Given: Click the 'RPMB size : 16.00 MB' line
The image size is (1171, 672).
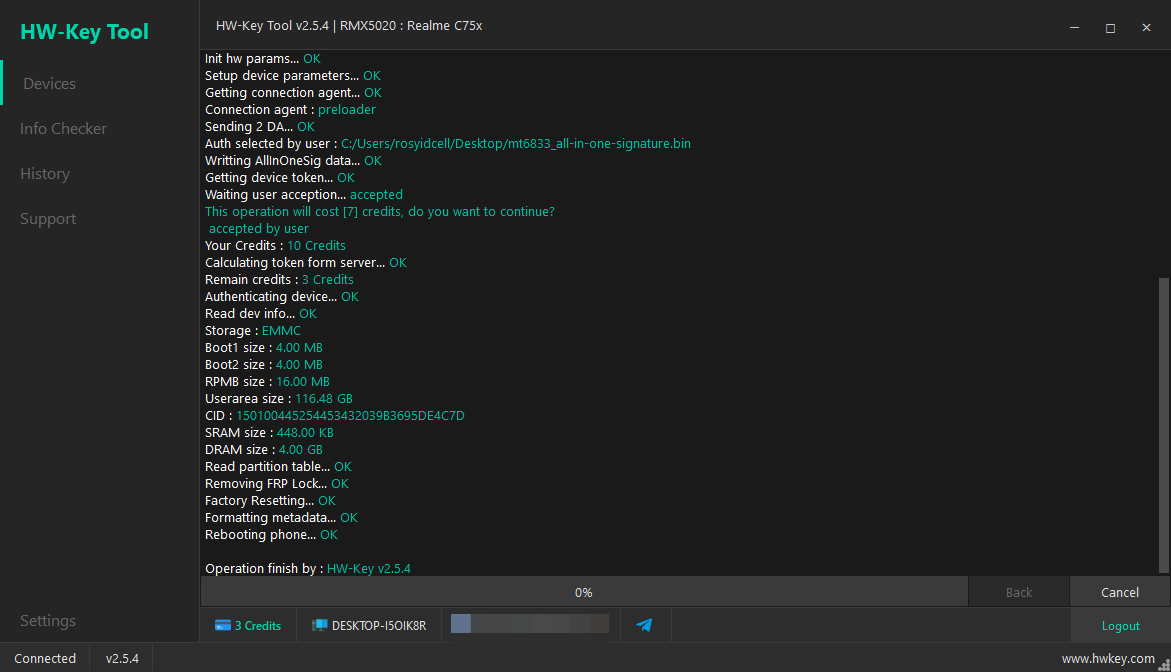Looking at the screenshot, I should [x=267, y=382].
